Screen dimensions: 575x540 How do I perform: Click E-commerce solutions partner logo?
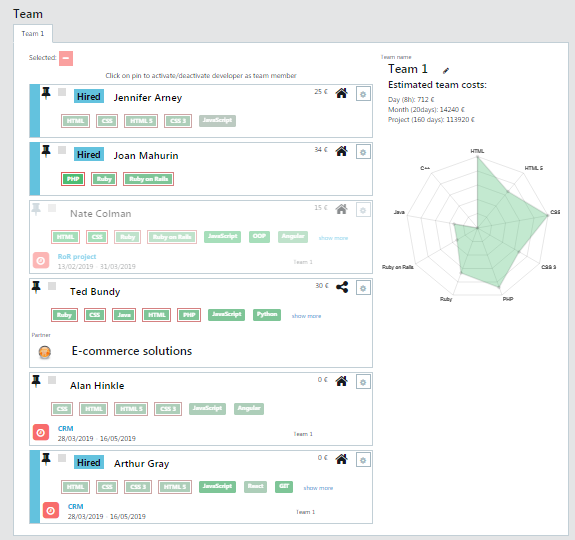[45, 352]
